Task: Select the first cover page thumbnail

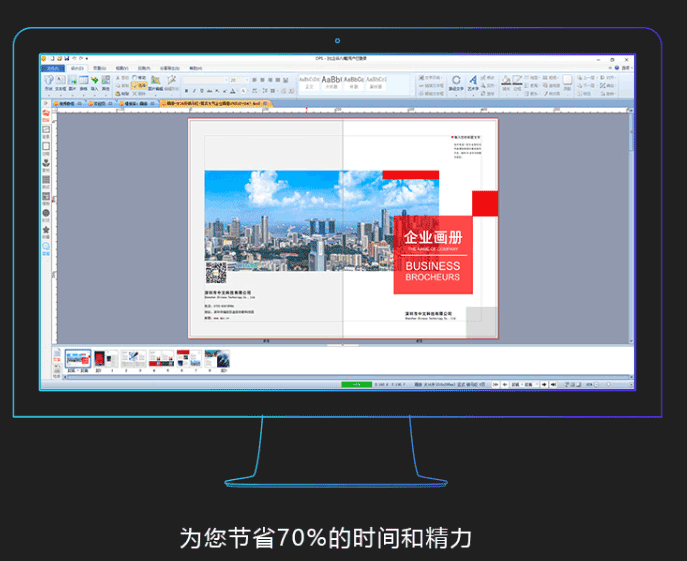Action: click(78, 359)
